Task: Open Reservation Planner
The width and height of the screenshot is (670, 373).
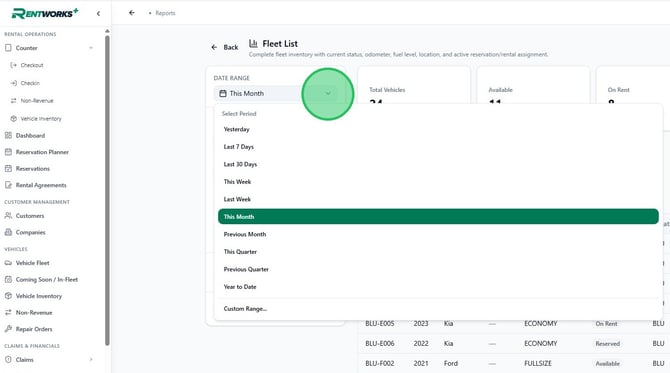Action: pyautogui.click(x=42, y=152)
